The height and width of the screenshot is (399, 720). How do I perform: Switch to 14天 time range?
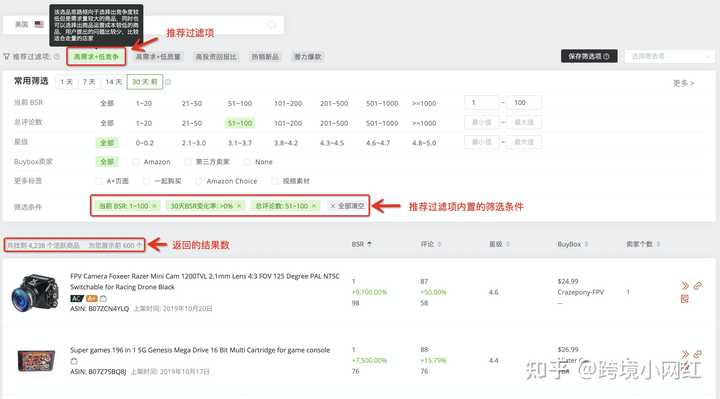pos(113,82)
